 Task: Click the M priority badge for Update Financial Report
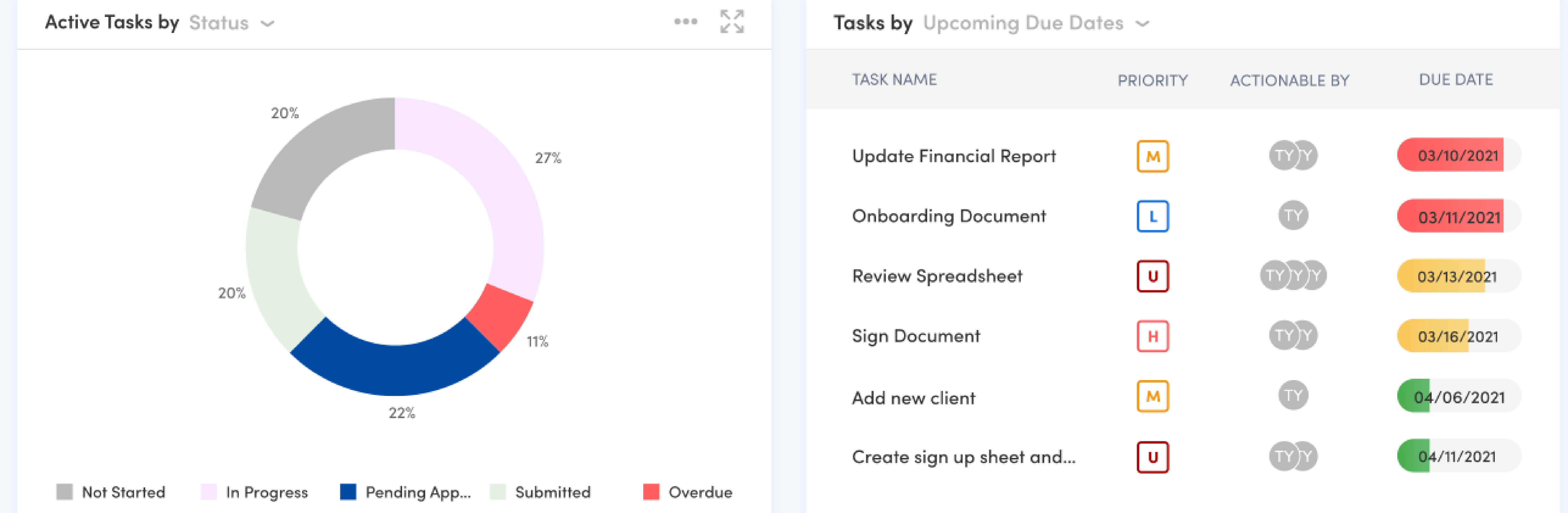pyautogui.click(x=1152, y=156)
